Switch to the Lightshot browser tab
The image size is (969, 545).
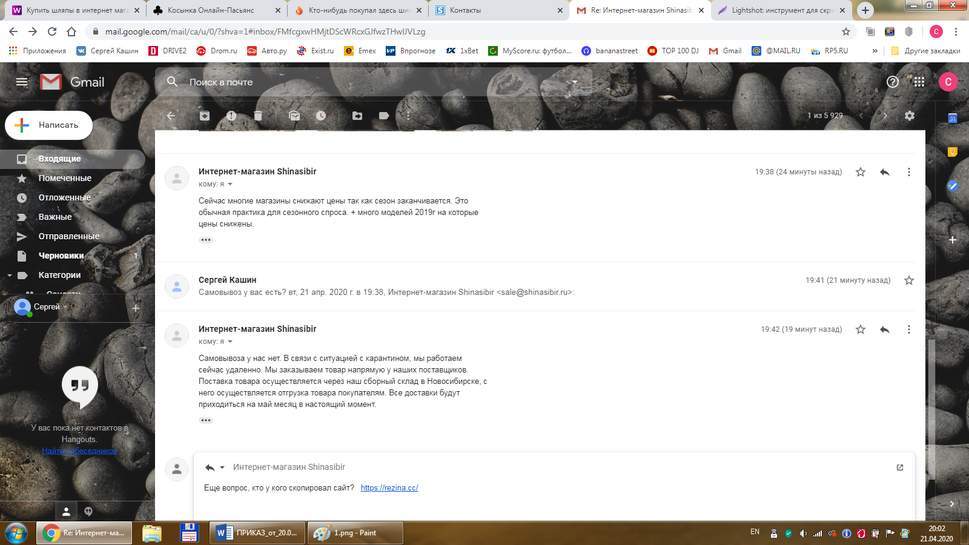[x=777, y=10]
